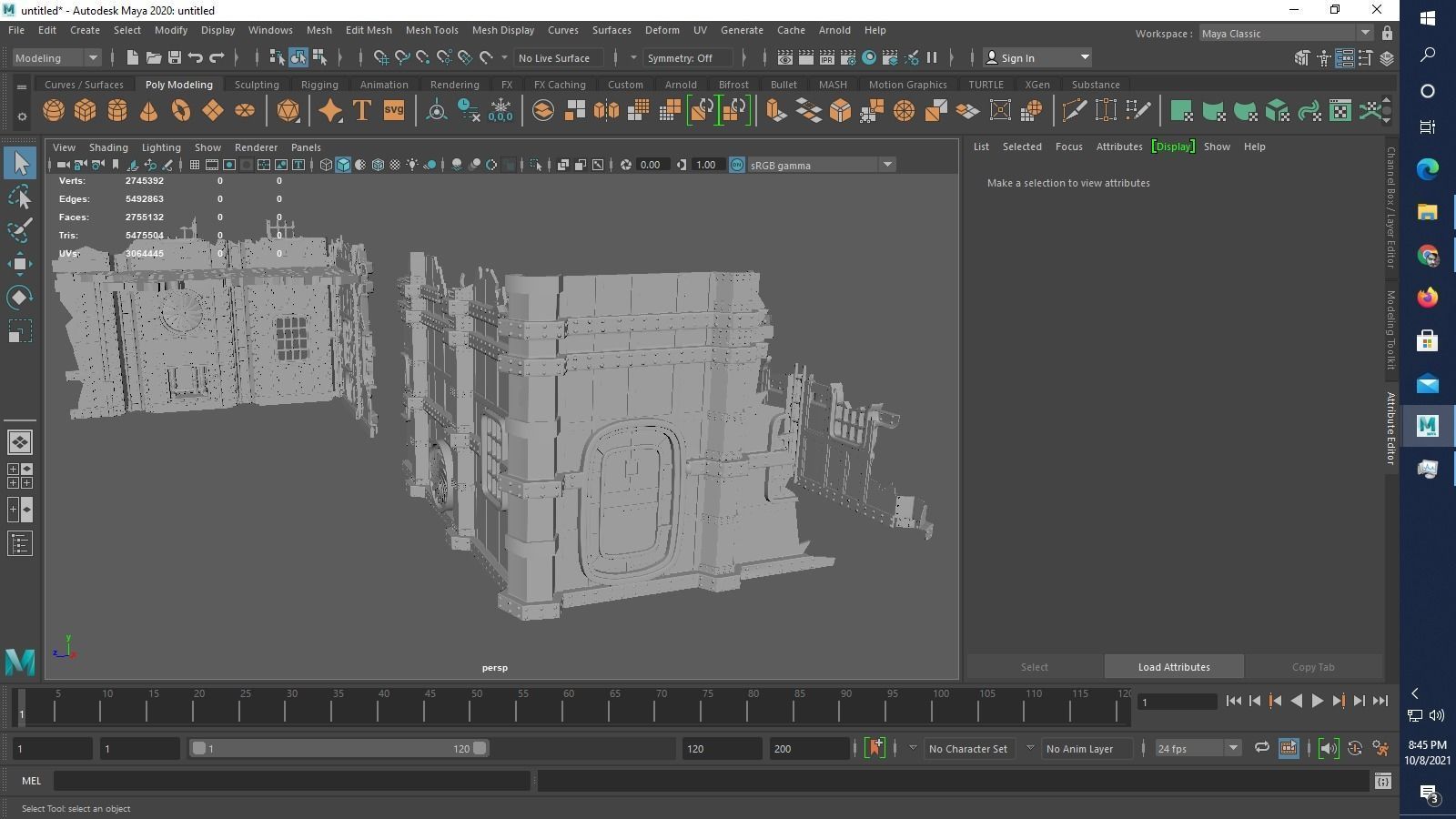1456x819 pixels.
Task: Toggle lock workspace padlock icon
Action: tap(1387, 34)
